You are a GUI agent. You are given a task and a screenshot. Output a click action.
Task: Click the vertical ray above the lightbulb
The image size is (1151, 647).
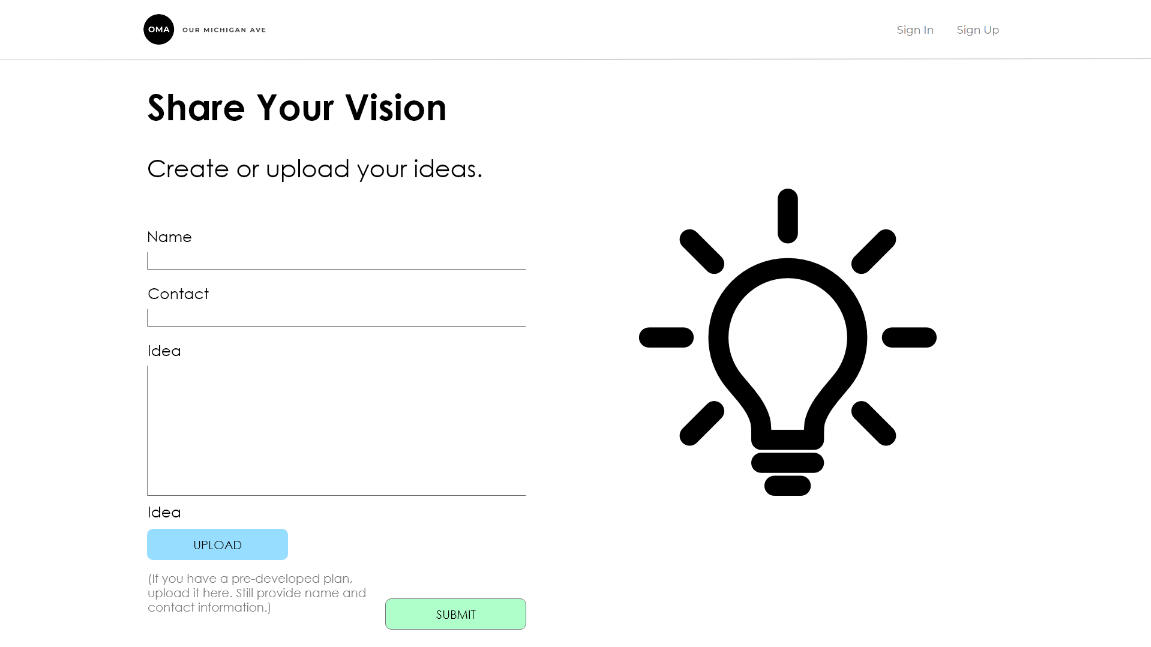point(787,215)
